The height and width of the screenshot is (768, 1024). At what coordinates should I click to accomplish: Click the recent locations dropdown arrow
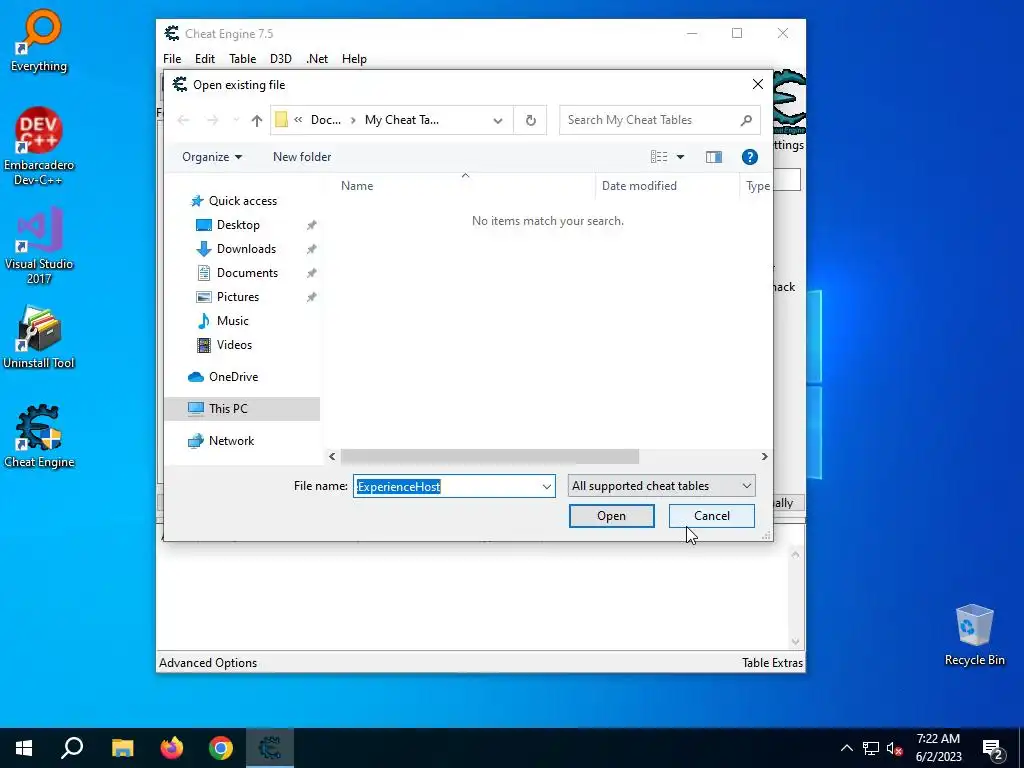pyautogui.click(x=236, y=120)
